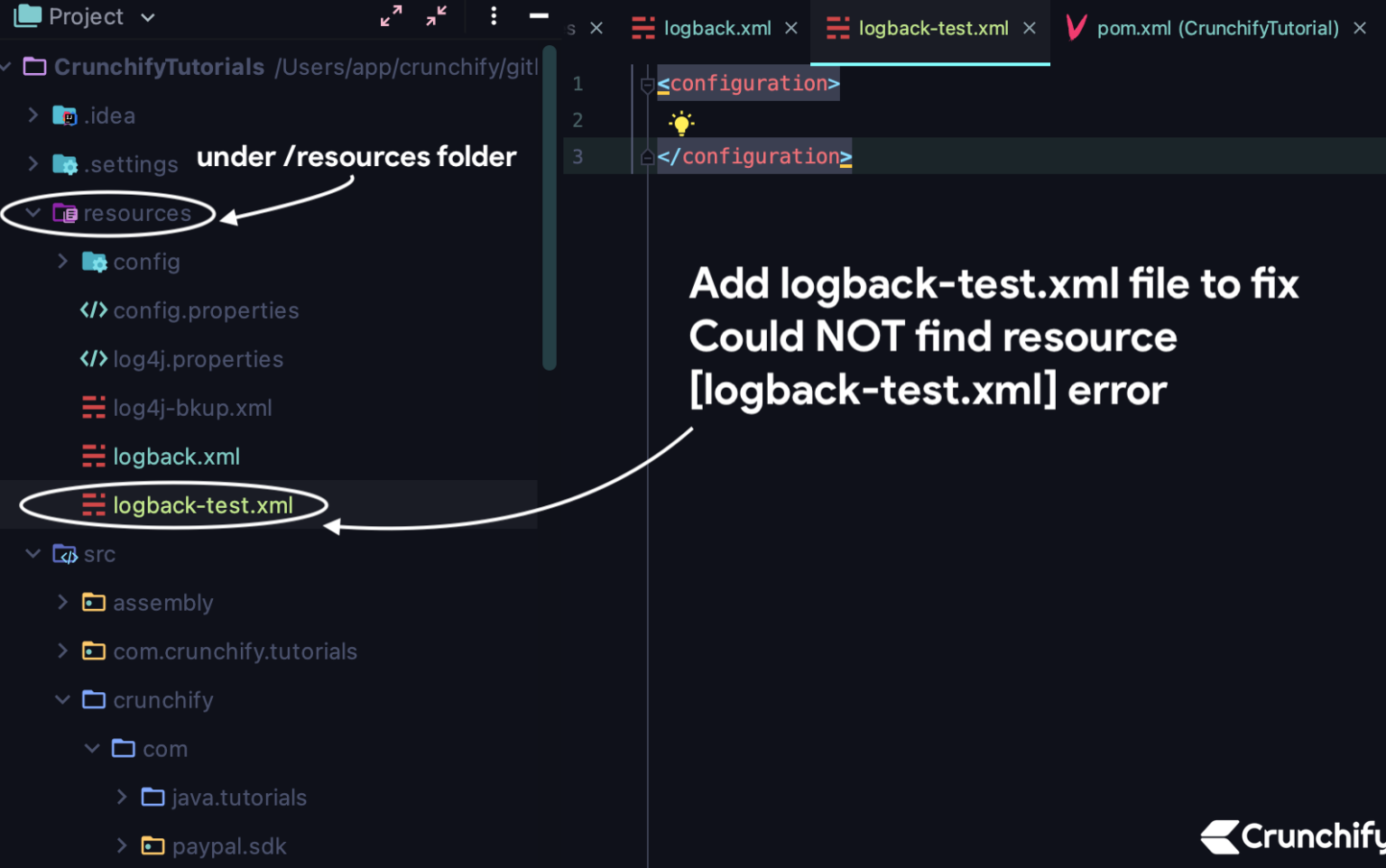Click the lightbulb quick-fix icon in editor
This screenshot has width=1386, height=868.
[x=681, y=122]
